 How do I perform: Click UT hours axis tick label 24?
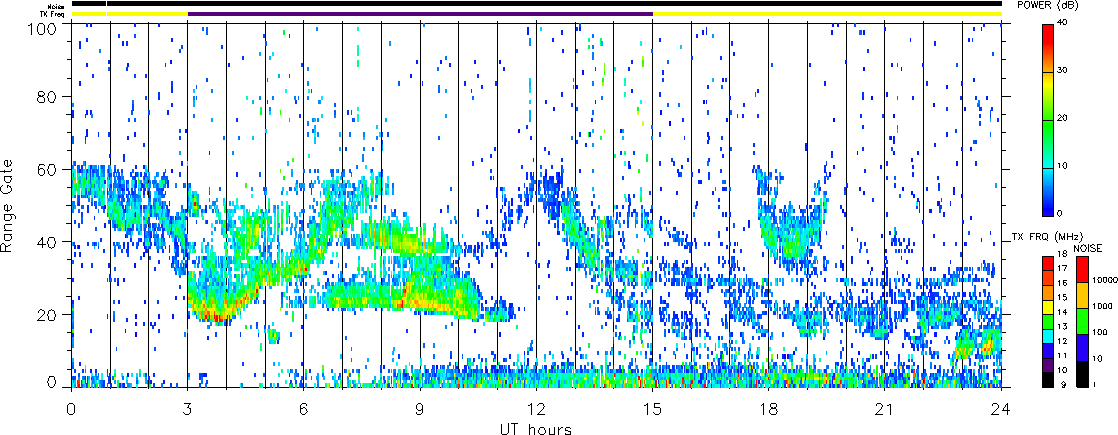tap(1001, 409)
